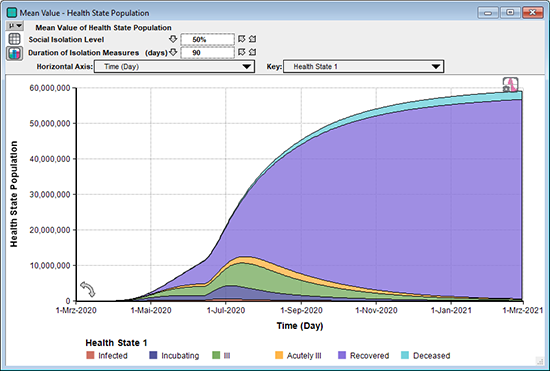Close the Mean Value window

(532, 13)
